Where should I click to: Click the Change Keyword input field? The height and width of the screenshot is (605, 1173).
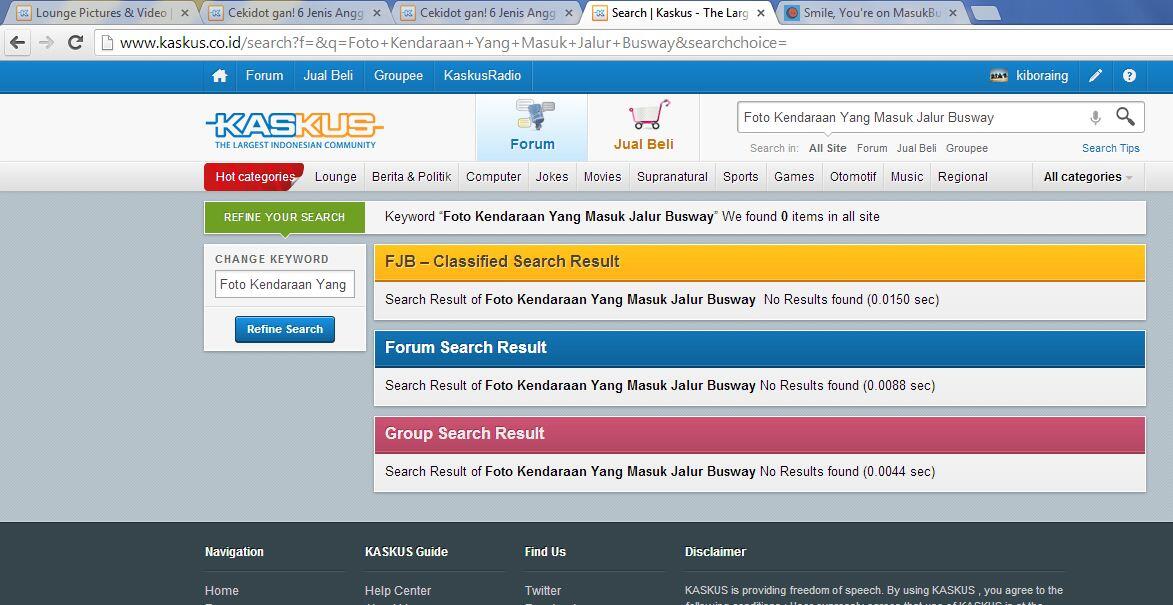click(x=285, y=284)
